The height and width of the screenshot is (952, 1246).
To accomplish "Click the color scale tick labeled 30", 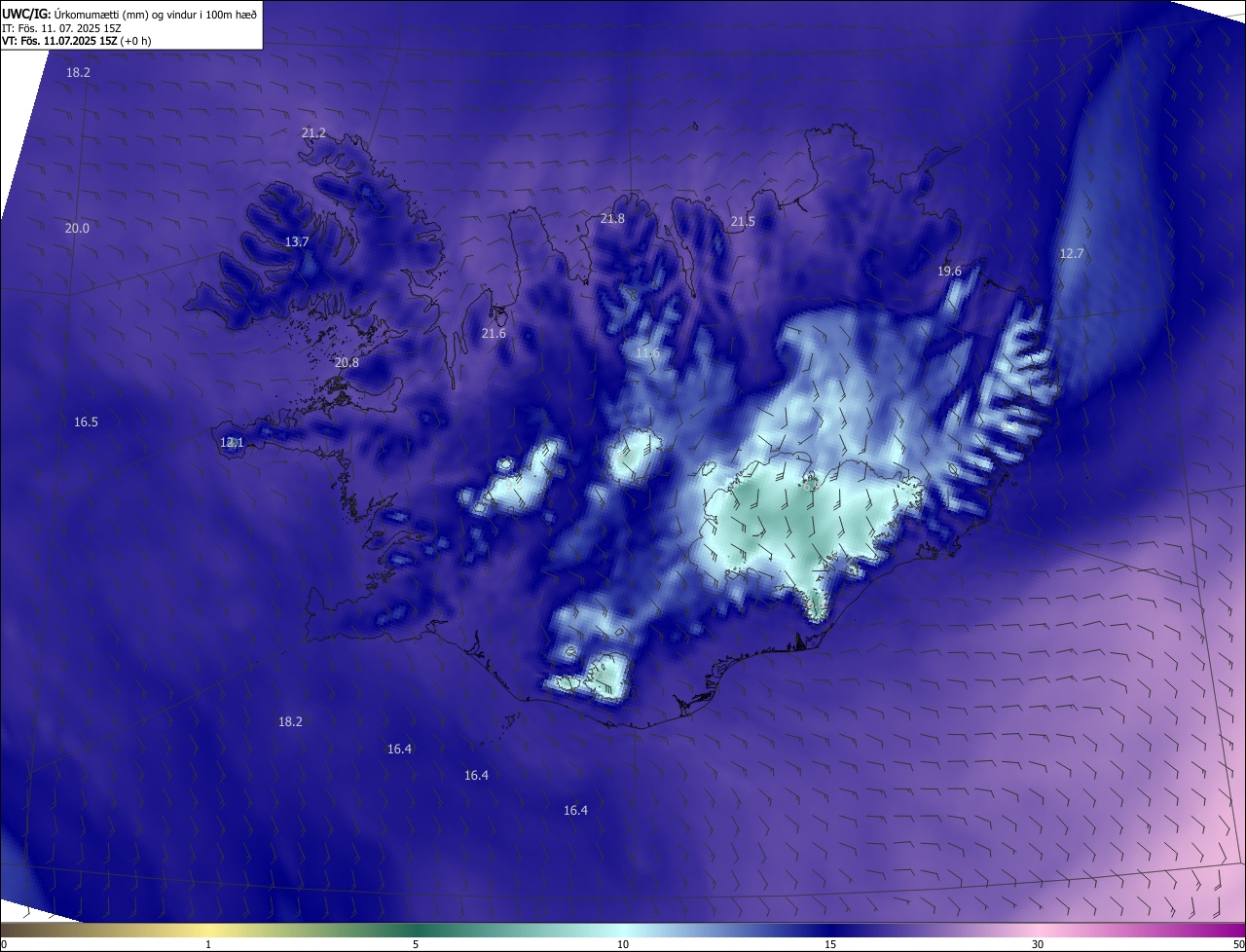I will [x=1038, y=944].
